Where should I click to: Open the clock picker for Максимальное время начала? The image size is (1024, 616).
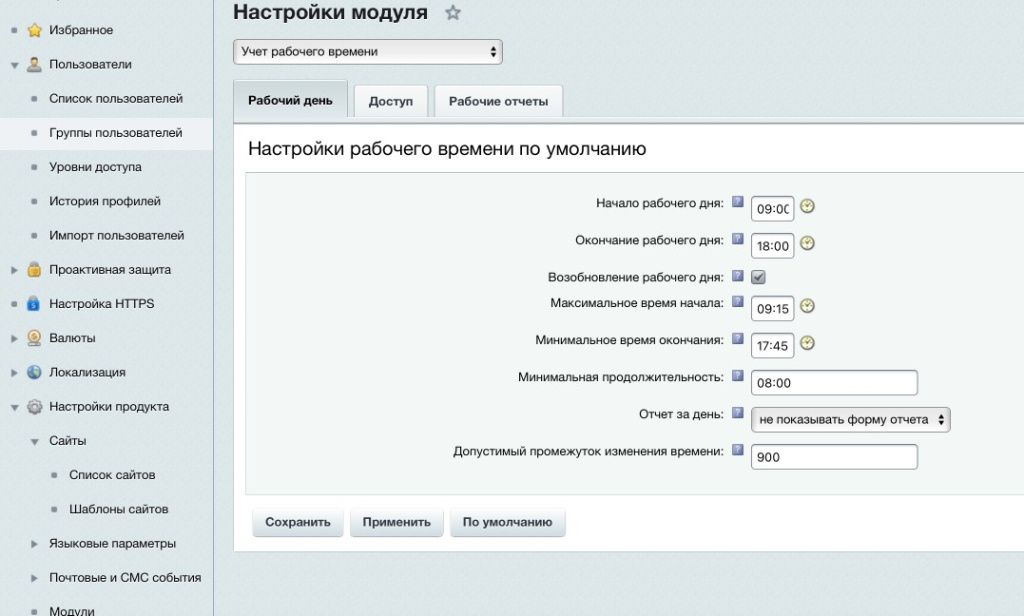click(x=806, y=307)
